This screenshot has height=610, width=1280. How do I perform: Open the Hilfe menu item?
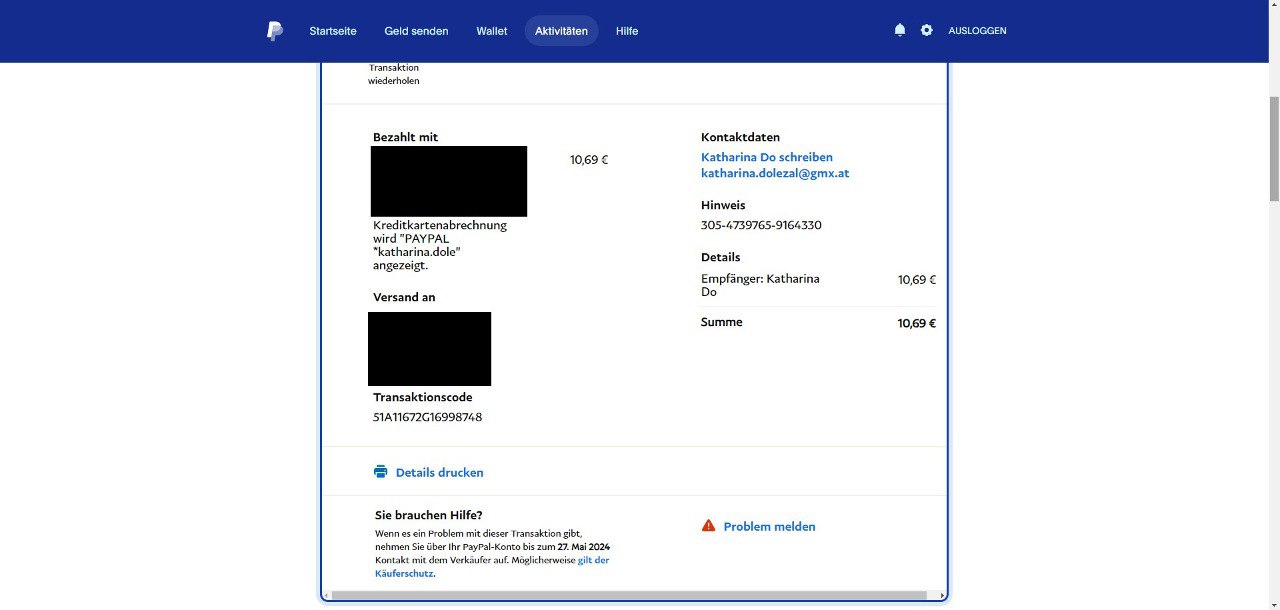point(627,31)
